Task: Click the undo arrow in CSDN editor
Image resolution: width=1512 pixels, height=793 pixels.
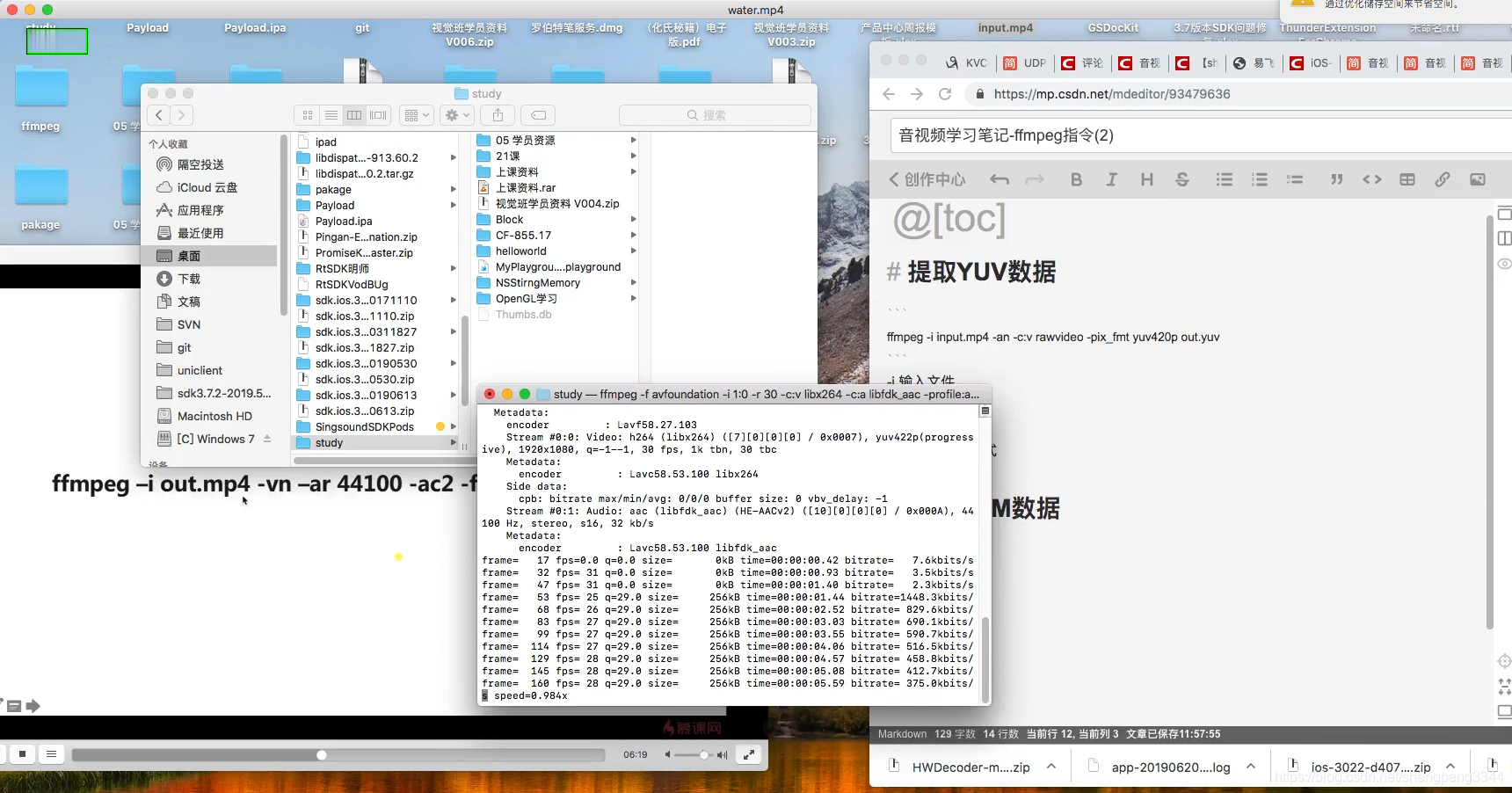Action: click(x=1000, y=179)
